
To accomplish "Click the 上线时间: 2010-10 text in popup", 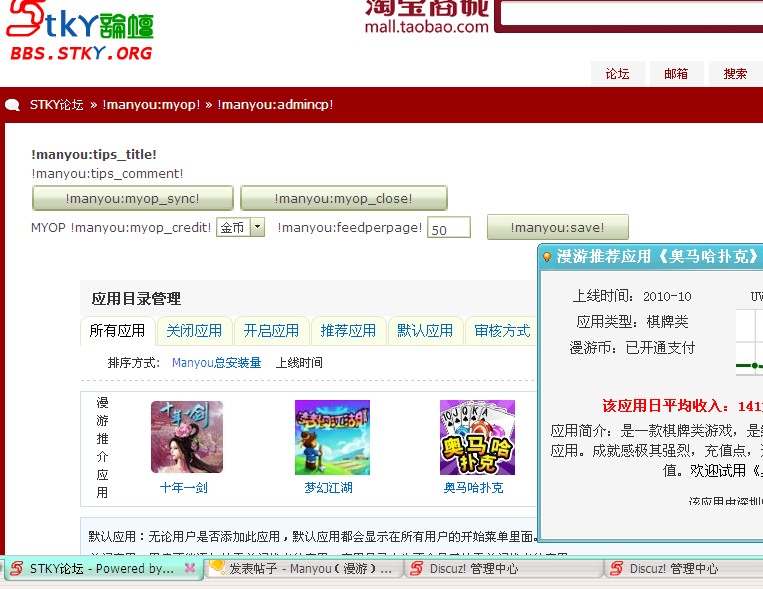I will 632,296.
